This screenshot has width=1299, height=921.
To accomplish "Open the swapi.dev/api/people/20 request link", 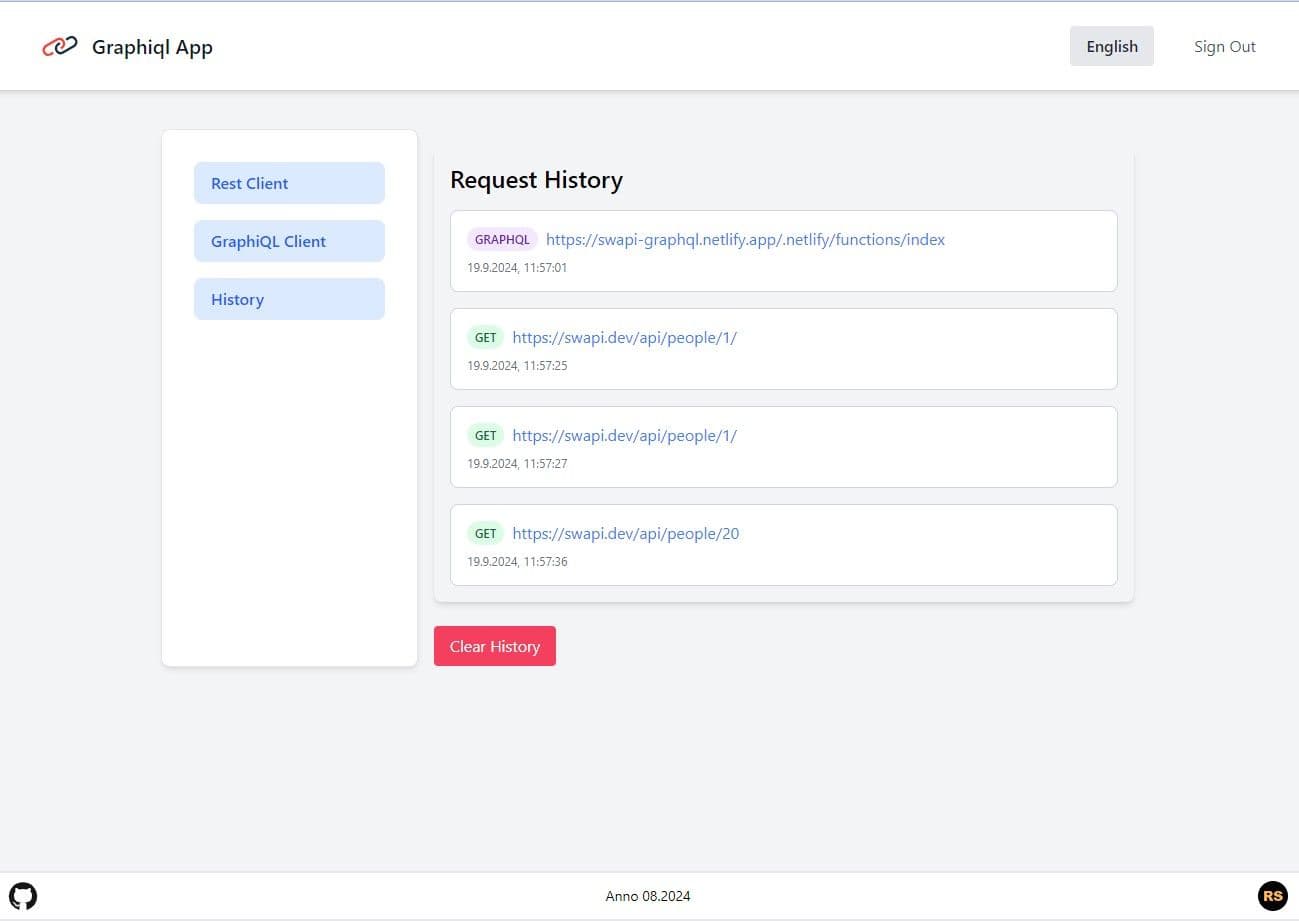I will click(626, 534).
